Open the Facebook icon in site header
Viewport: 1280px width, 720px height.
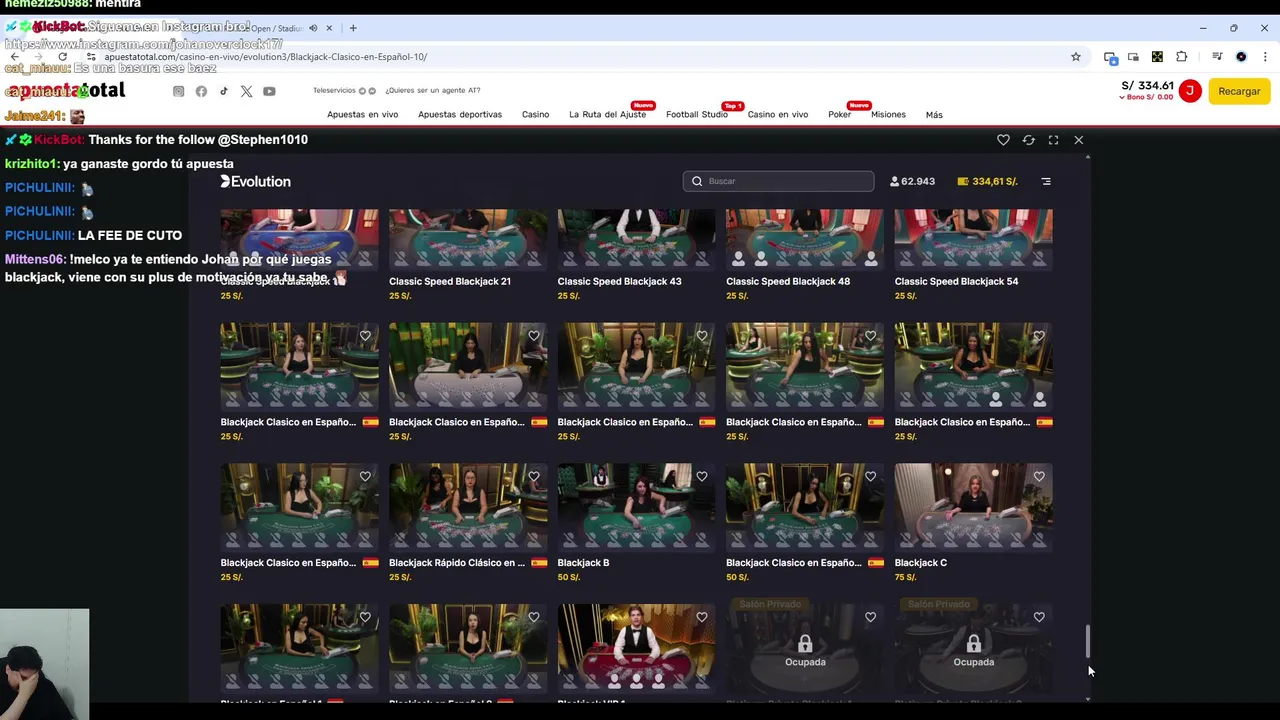click(x=201, y=91)
